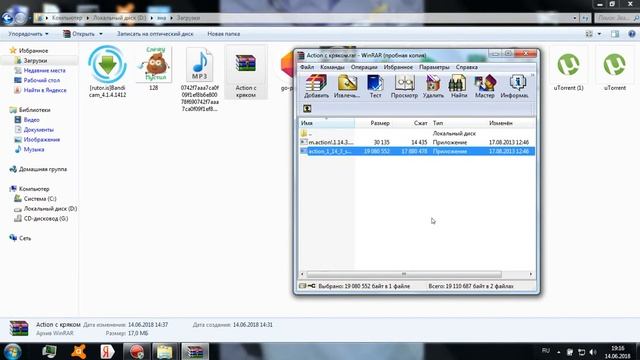Click WinRAR Удалить (Delete) toolbar icon

tap(433, 86)
